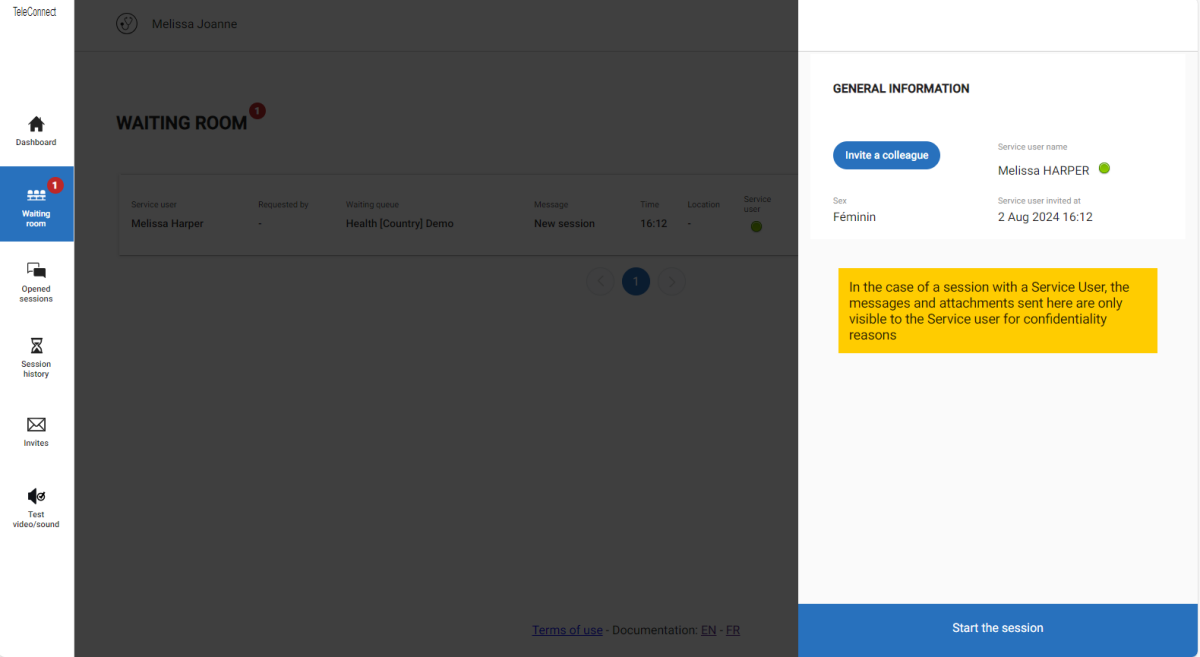This screenshot has height=657, width=1200.
Task: Click the TeleConnect logo
Action: click(x=35, y=12)
